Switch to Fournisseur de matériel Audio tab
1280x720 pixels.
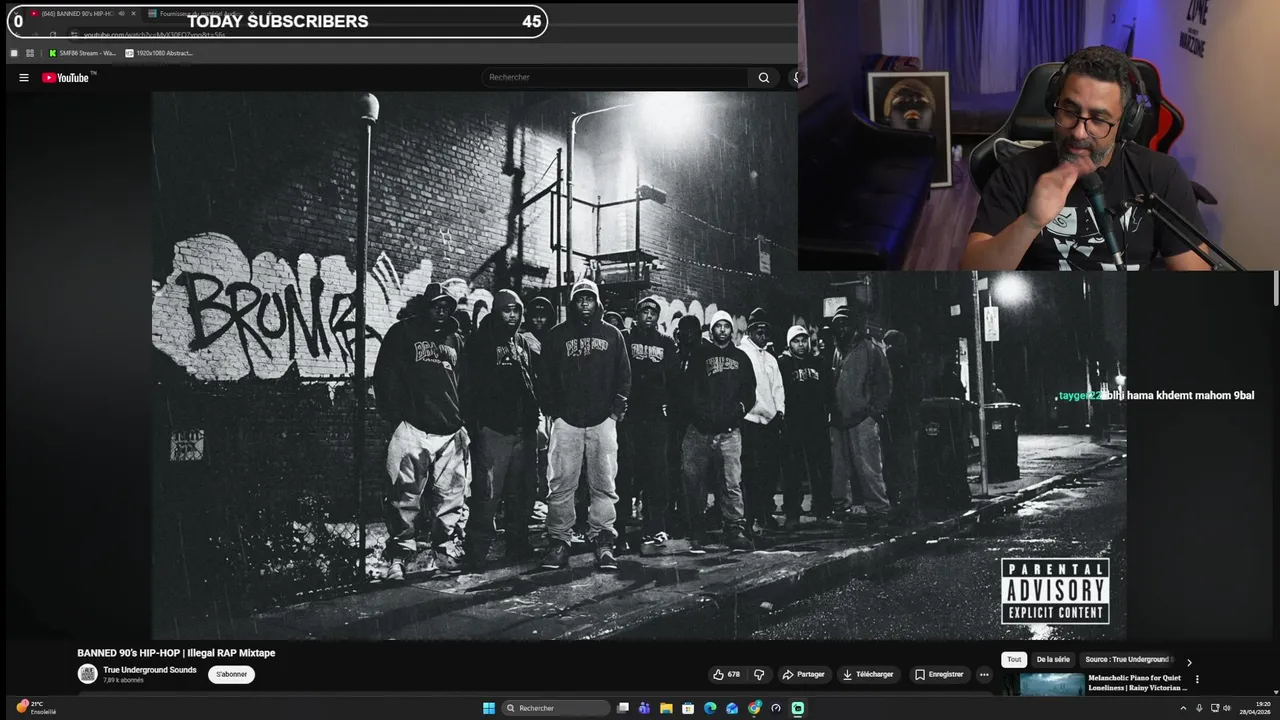pyautogui.click(x=200, y=13)
